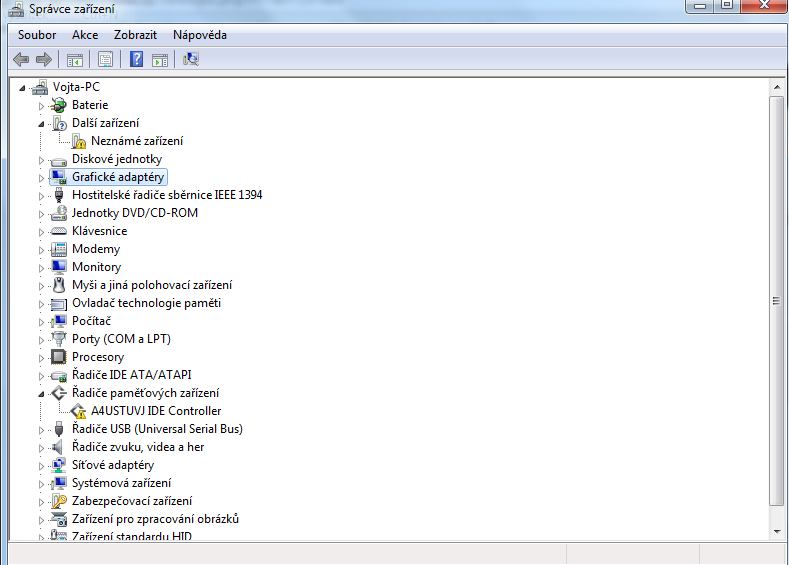This screenshot has height=565, width=789.
Task: Click the Porty COM and LPT icon
Action: coord(59,339)
